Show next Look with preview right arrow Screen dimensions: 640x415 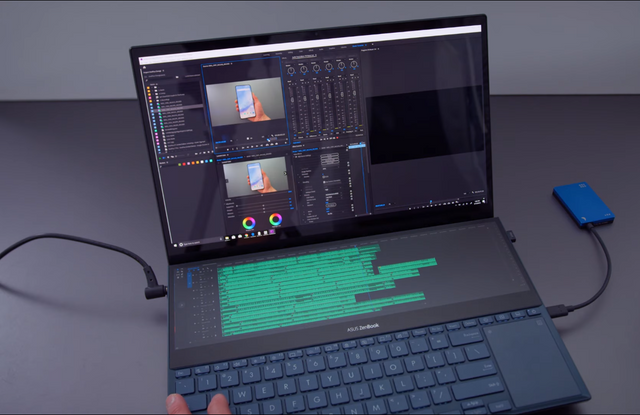pos(285,173)
